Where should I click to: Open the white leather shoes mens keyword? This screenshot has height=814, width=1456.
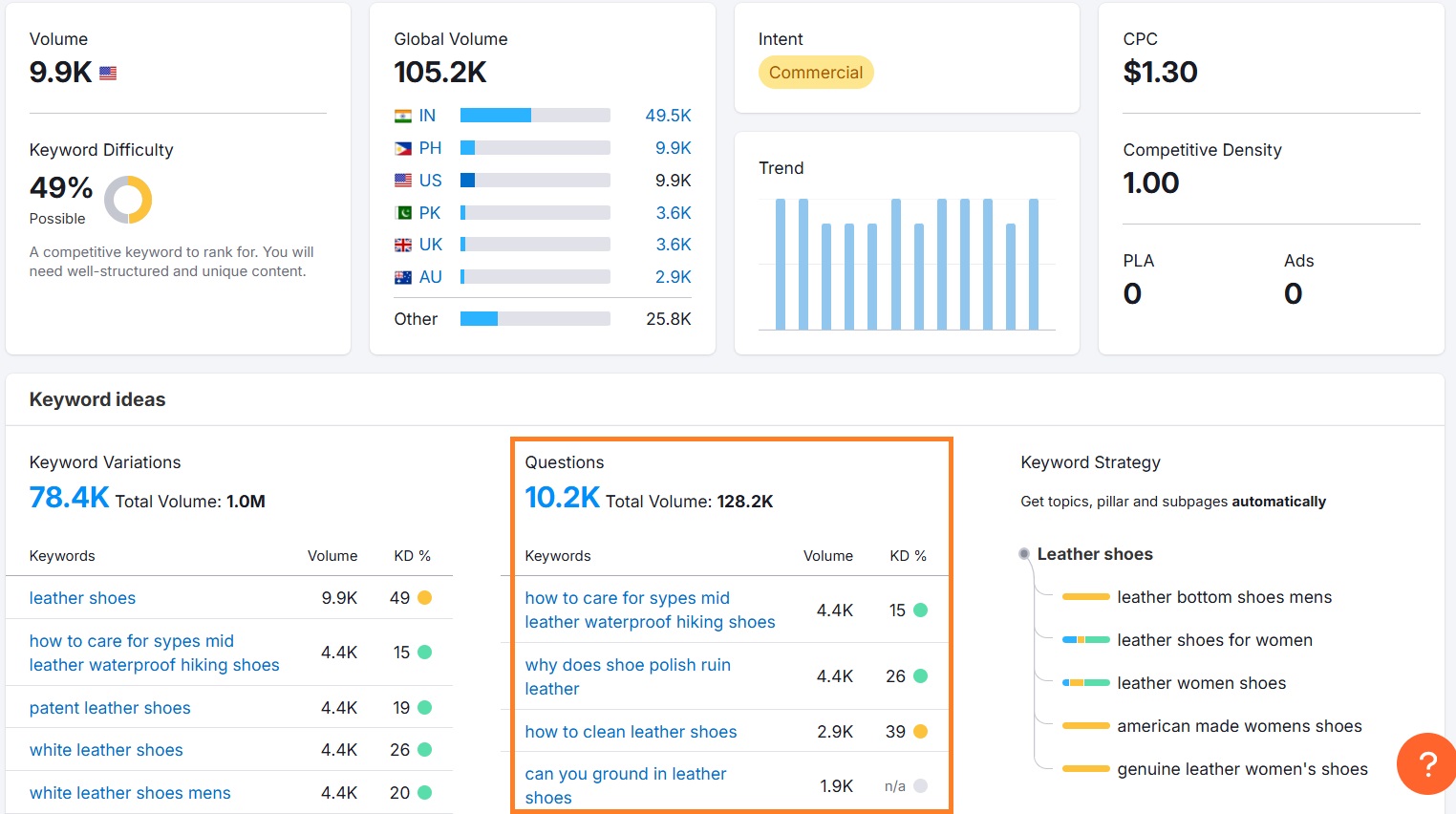(130, 792)
